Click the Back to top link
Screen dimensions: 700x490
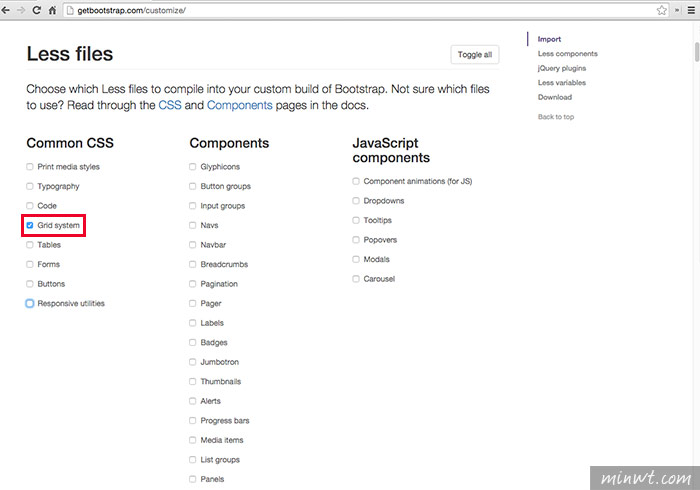(556, 117)
